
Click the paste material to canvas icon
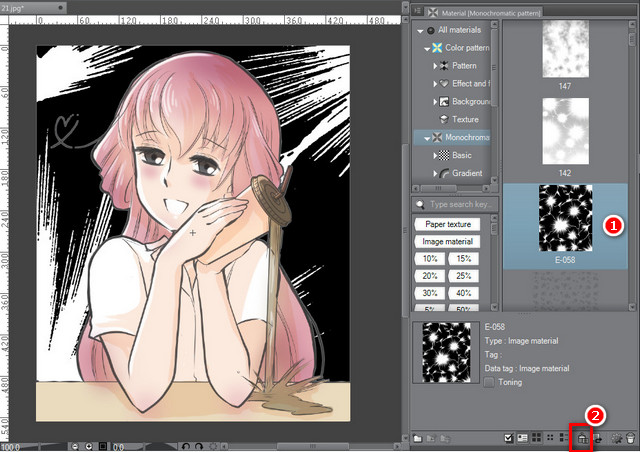pos(582,439)
